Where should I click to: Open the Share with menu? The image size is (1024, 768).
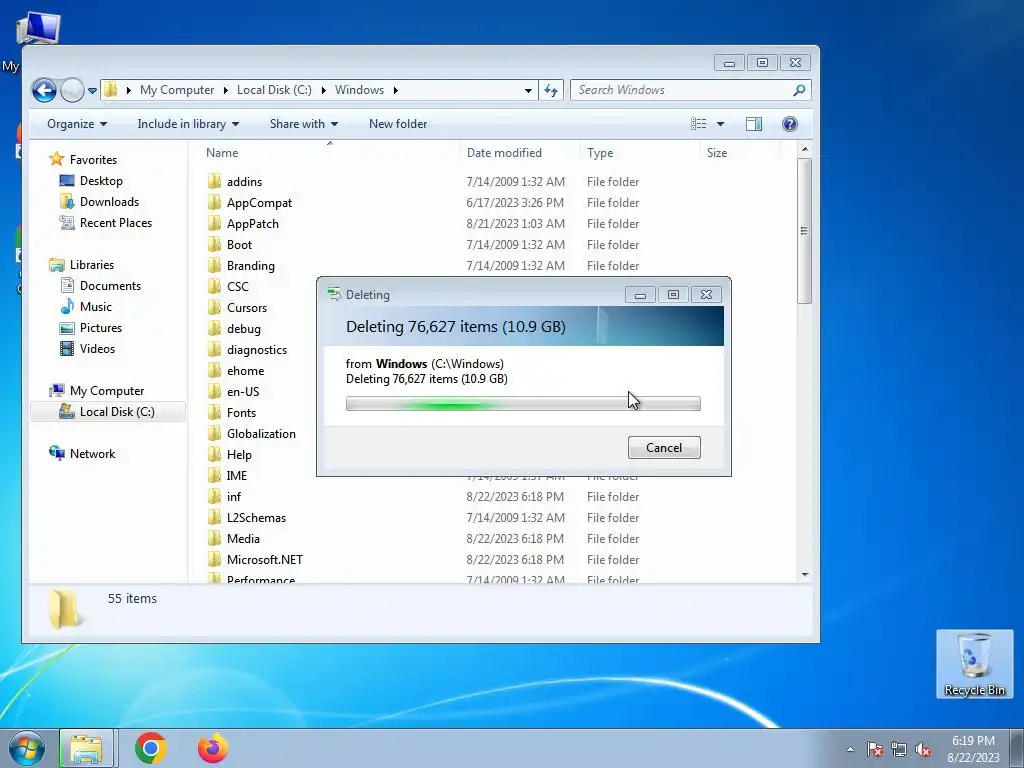[x=304, y=124]
